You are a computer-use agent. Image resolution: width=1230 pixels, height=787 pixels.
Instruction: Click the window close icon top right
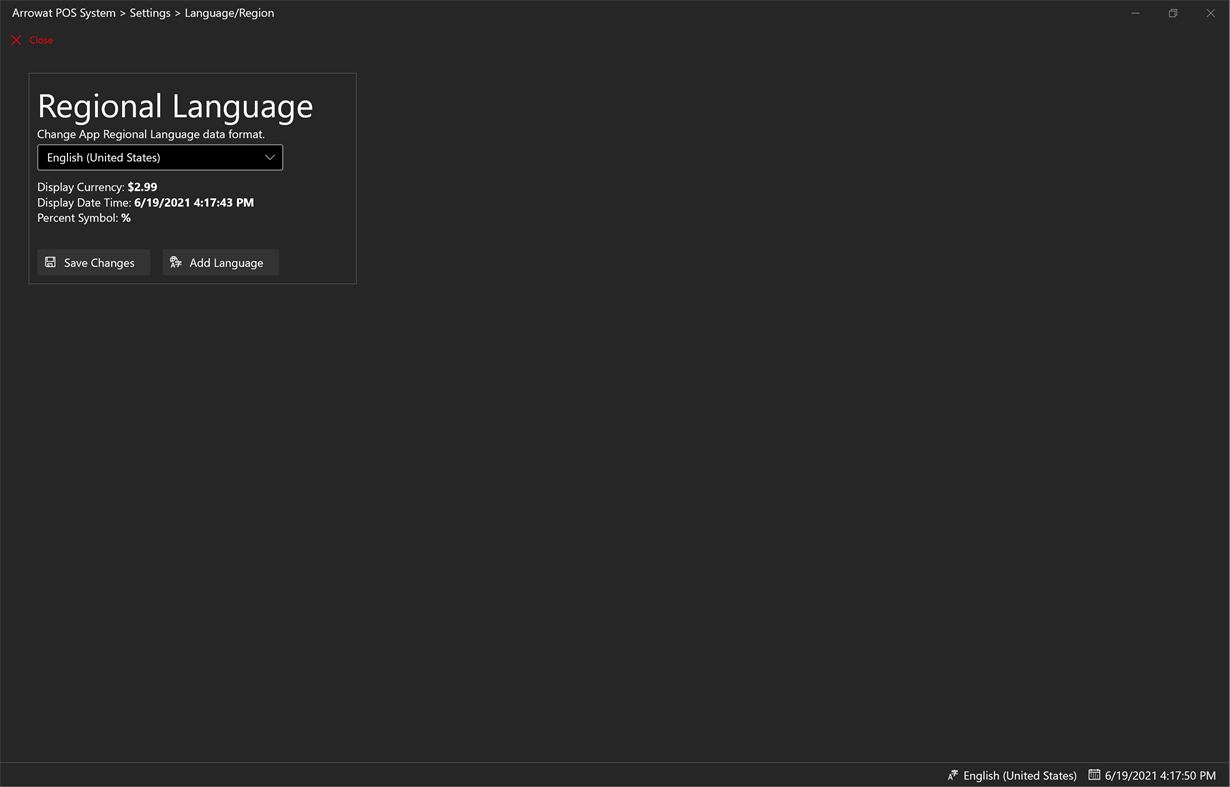(x=1210, y=13)
